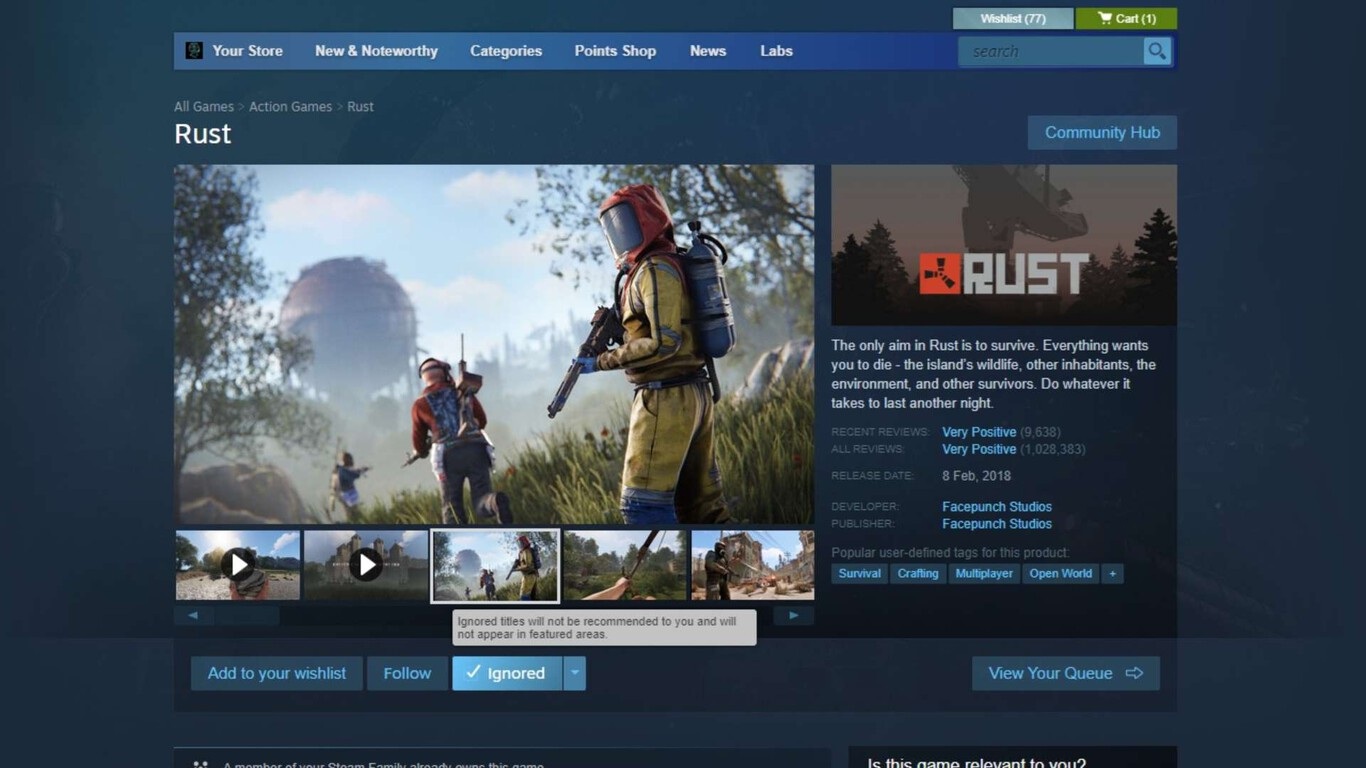The width and height of the screenshot is (1366, 768).
Task: Play the second castle video thumbnail
Action: 366,565
